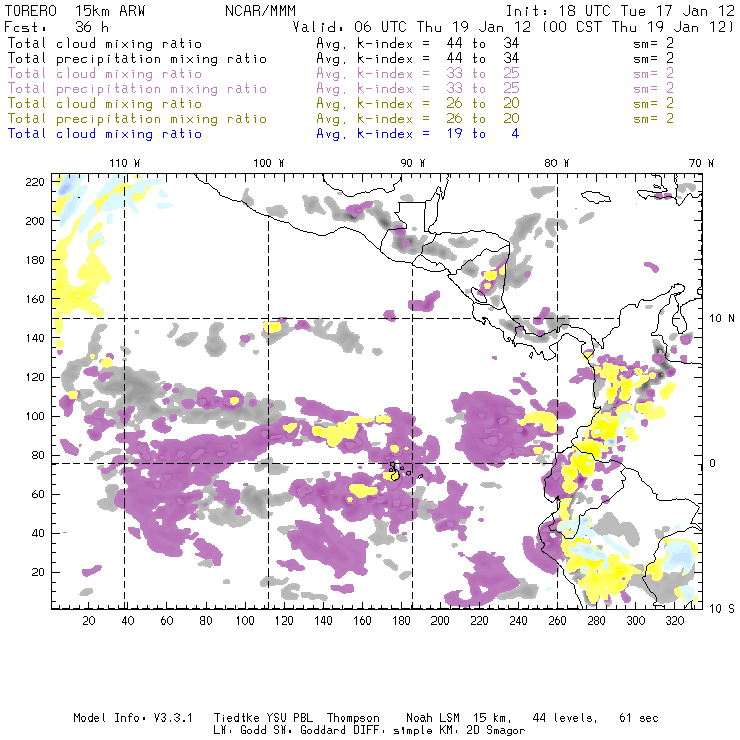Click the blue 'Total cloud mixing ratio' legend line

click(105, 134)
